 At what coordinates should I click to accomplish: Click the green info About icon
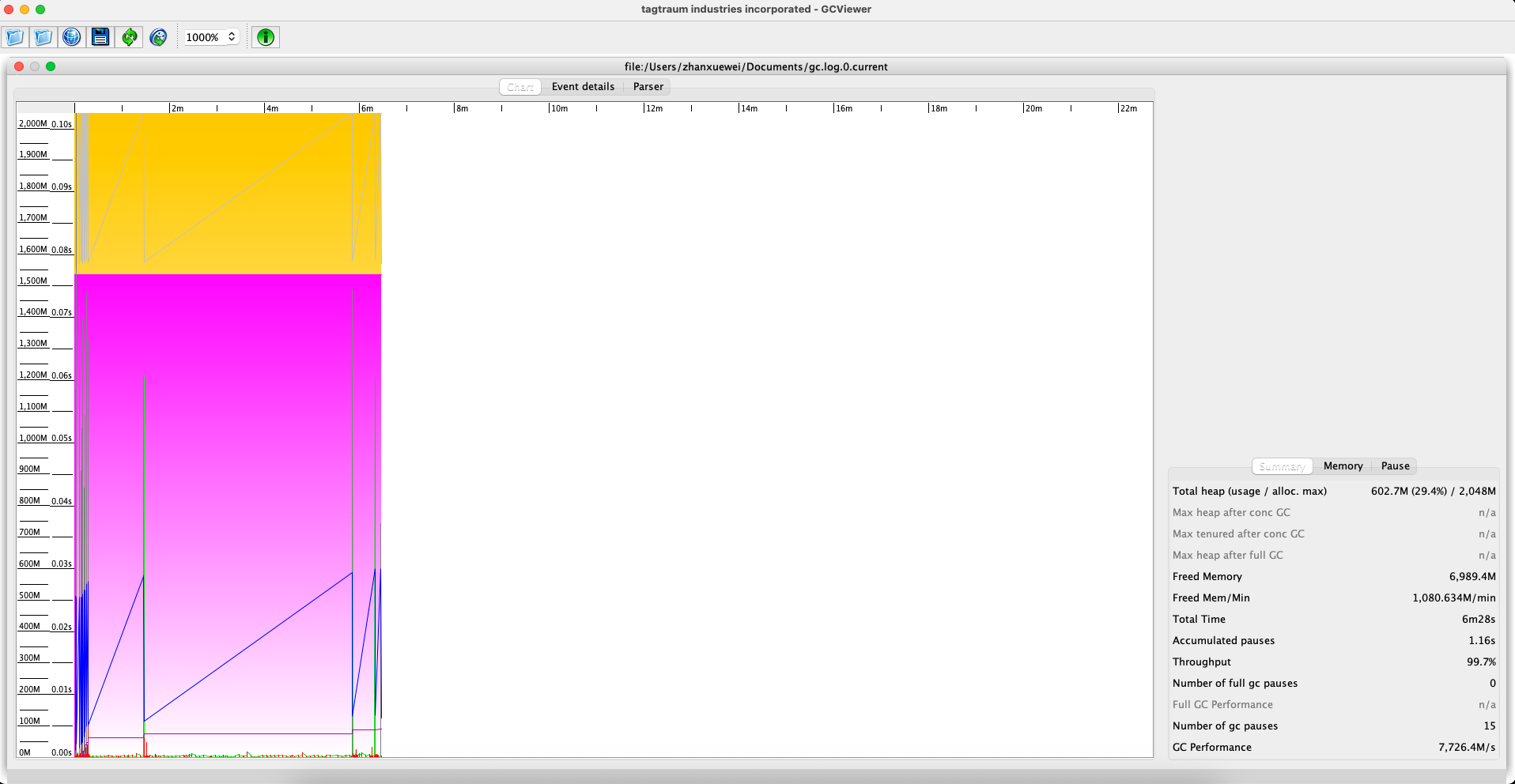266,37
